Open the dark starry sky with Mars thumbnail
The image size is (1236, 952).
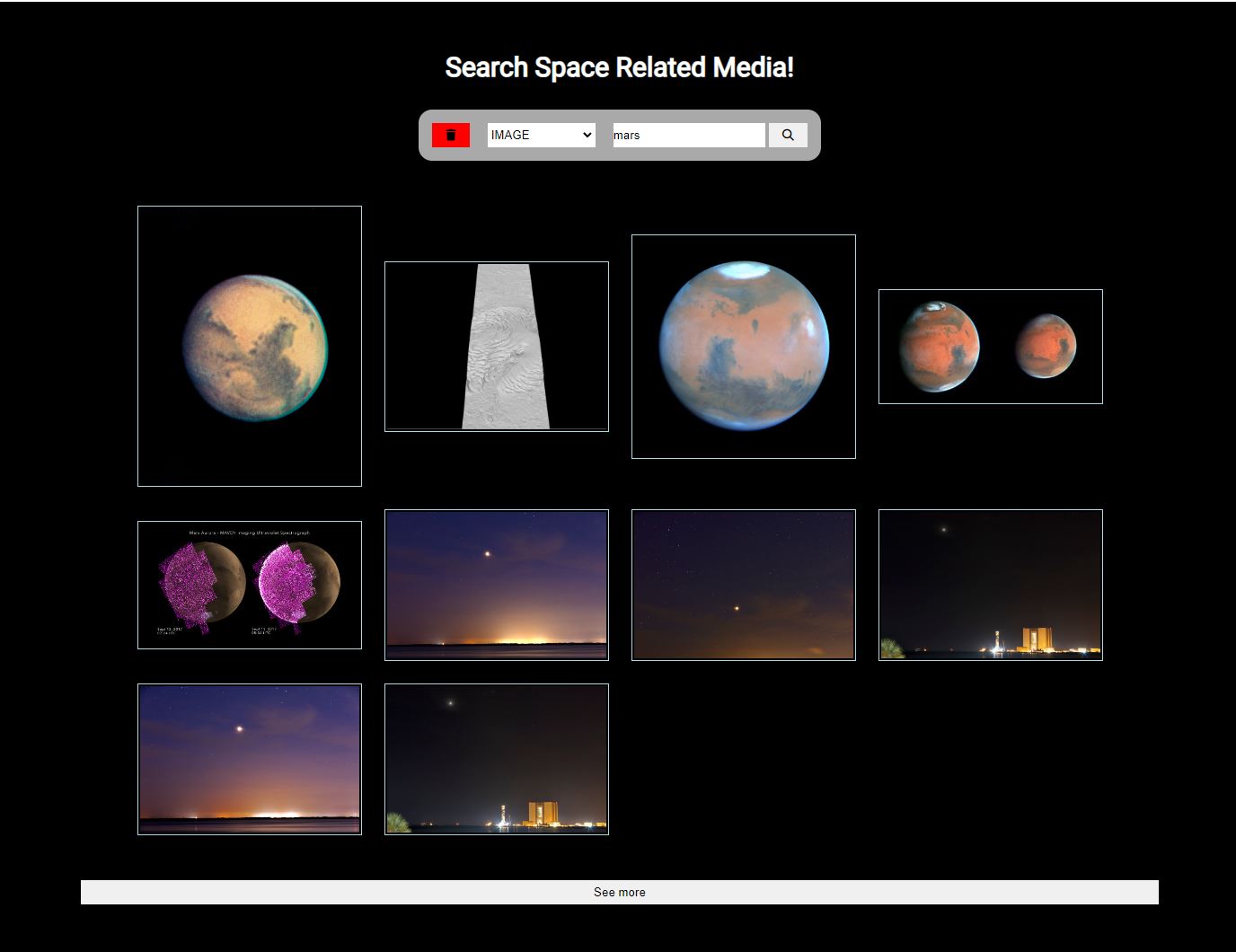point(744,585)
